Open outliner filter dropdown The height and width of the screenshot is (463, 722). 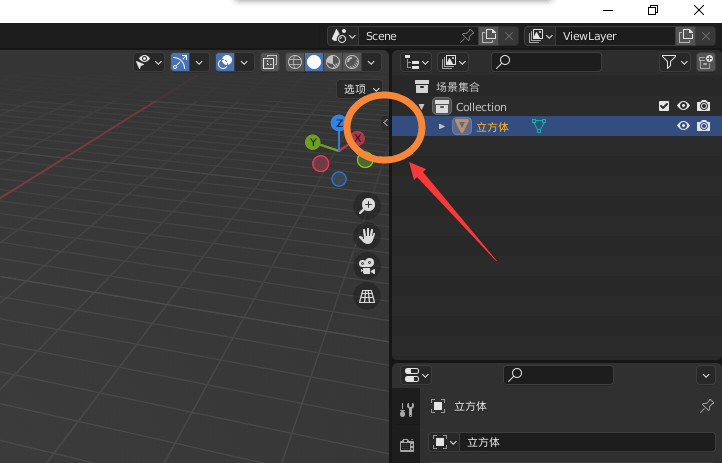(675, 62)
